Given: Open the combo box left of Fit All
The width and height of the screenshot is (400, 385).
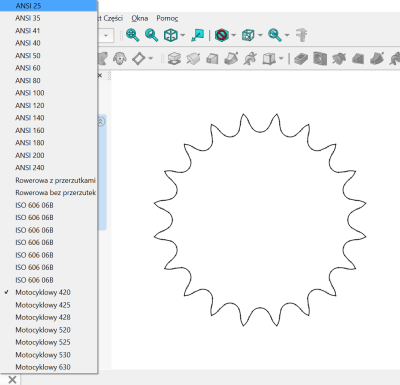Looking at the screenshot, I should (106, 35).
